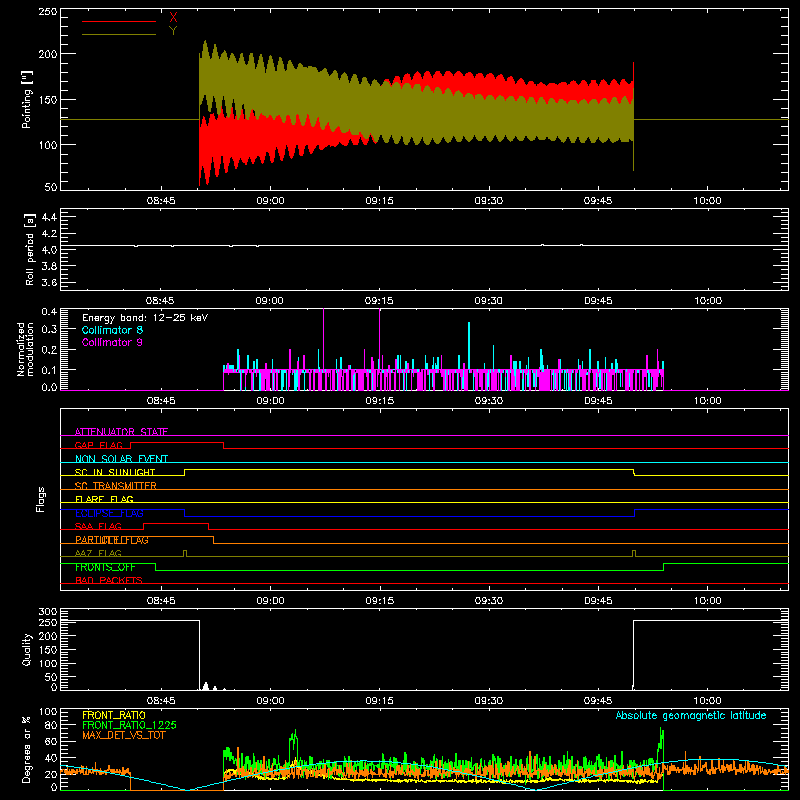
Task: Click the 'Degrees or %' axis title
Action: click(27, 749)
